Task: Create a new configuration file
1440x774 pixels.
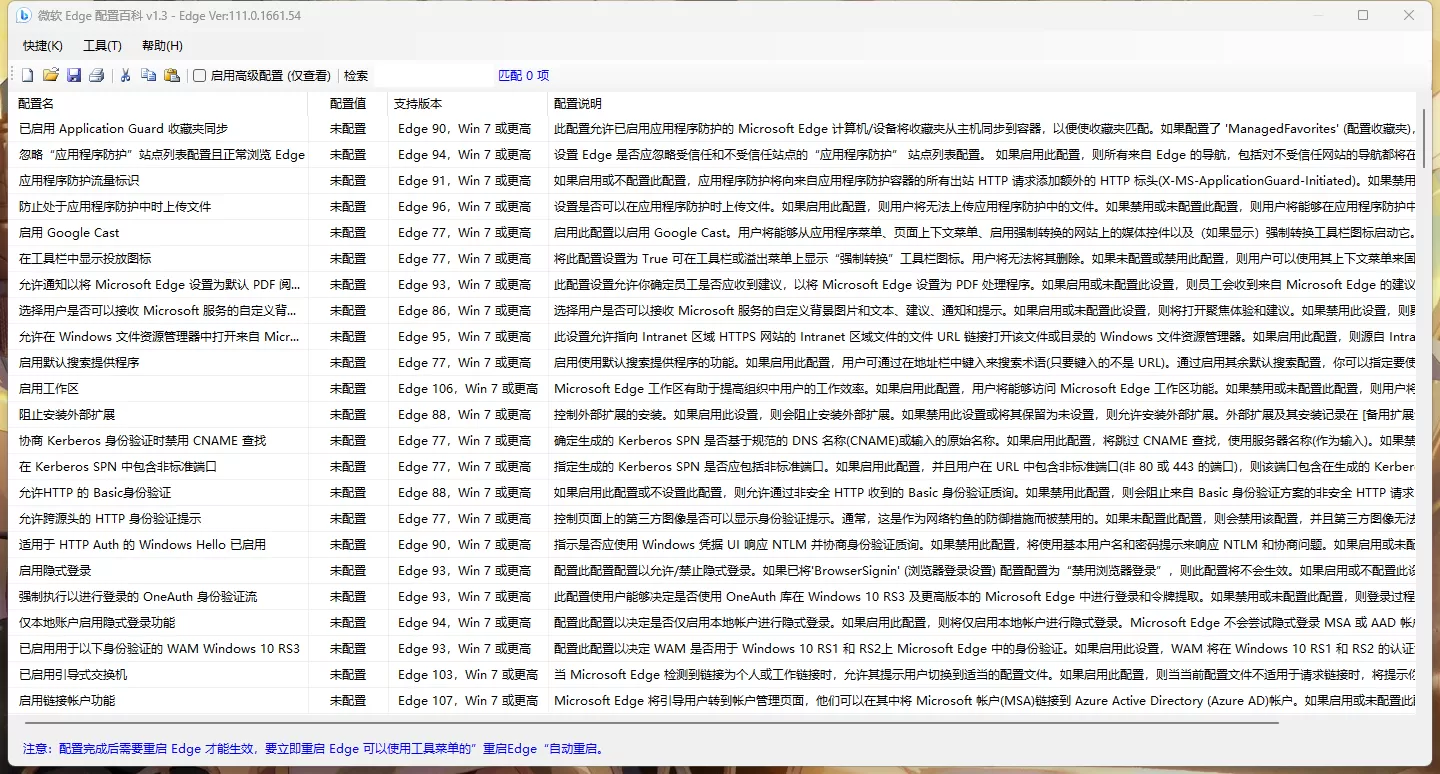Action: (27, 74)
